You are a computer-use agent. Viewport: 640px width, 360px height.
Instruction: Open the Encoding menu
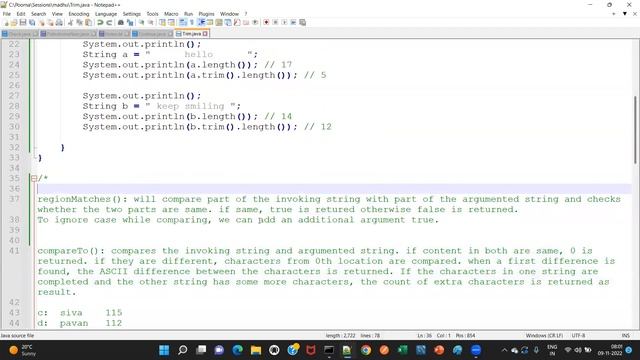pos(79,14)
